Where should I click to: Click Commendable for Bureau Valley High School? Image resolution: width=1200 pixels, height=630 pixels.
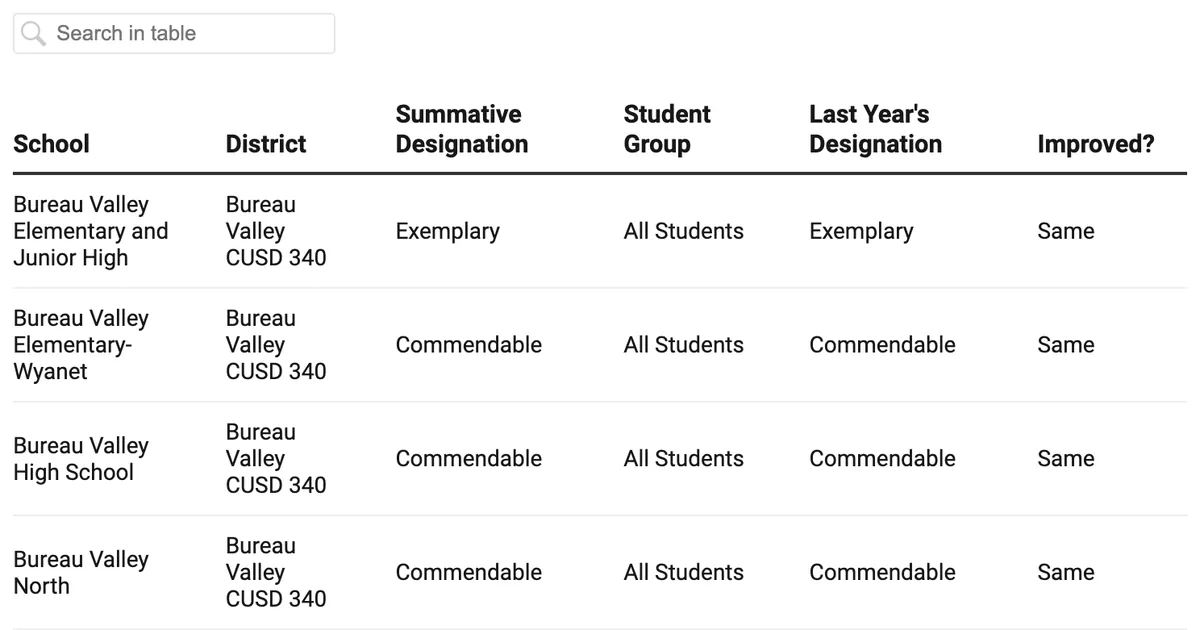tap(469, 458)
